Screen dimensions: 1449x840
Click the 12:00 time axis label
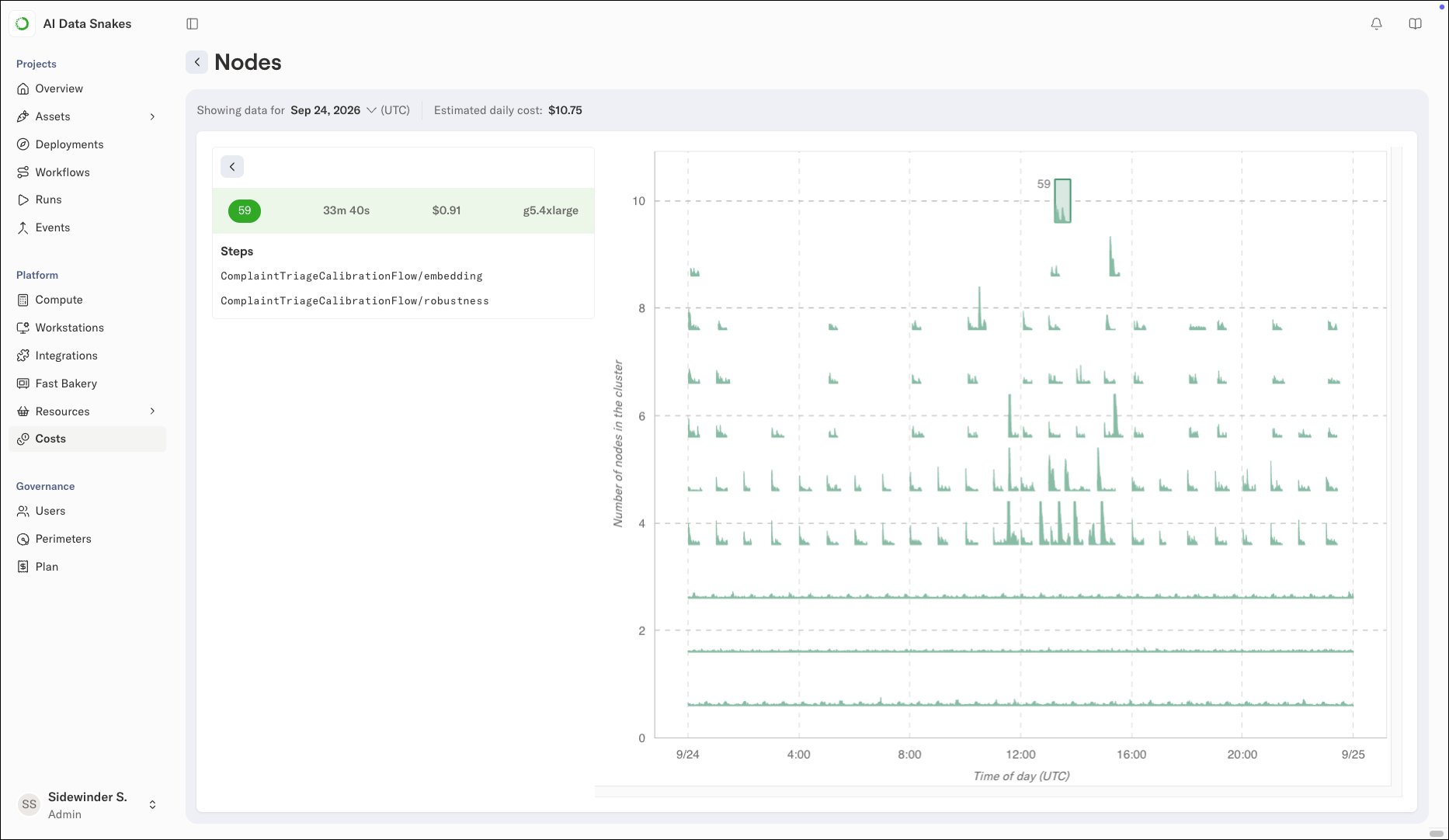(x=1020, y=755)
